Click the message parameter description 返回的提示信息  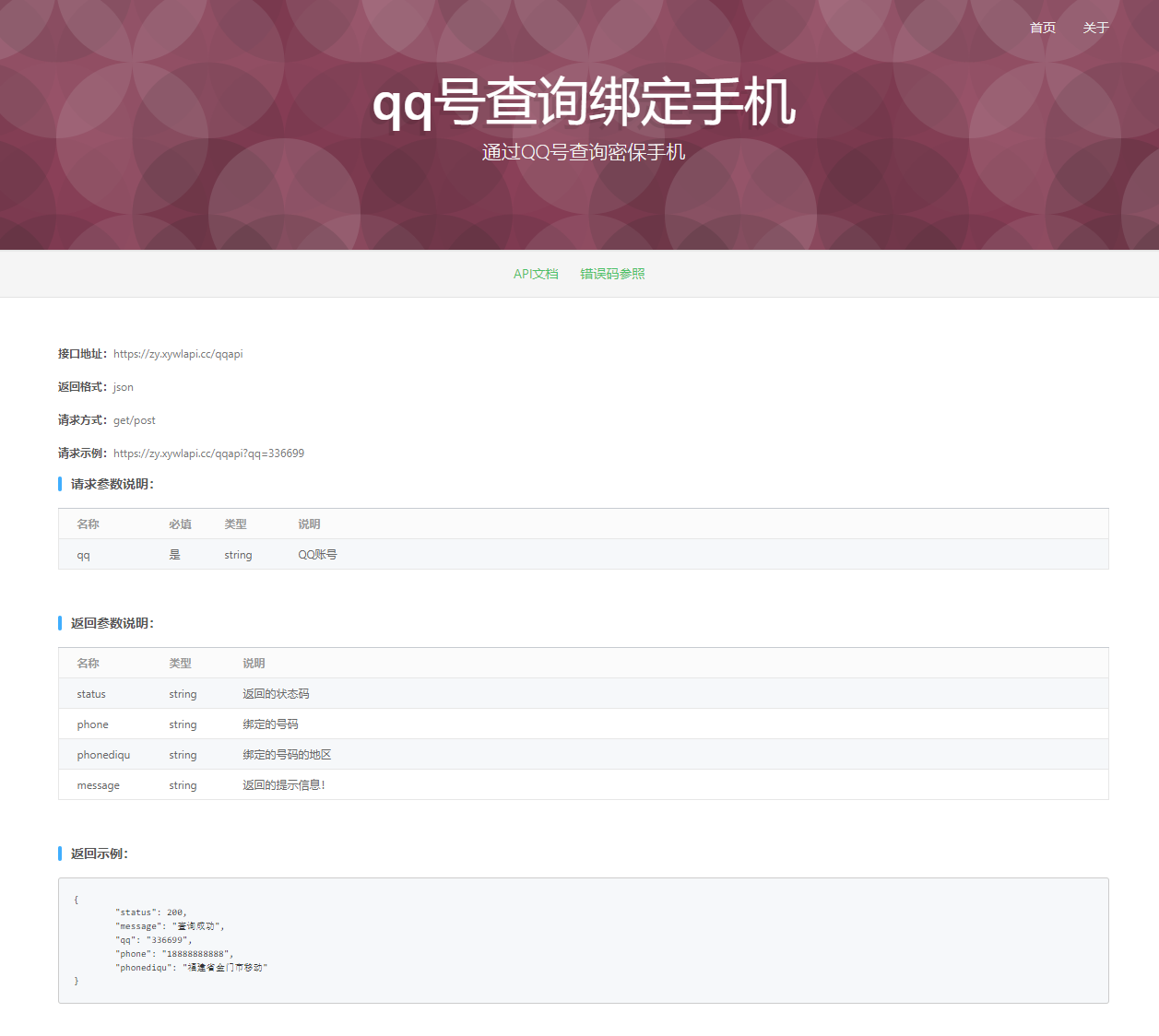pyautogui.click(x=286, y=784)
